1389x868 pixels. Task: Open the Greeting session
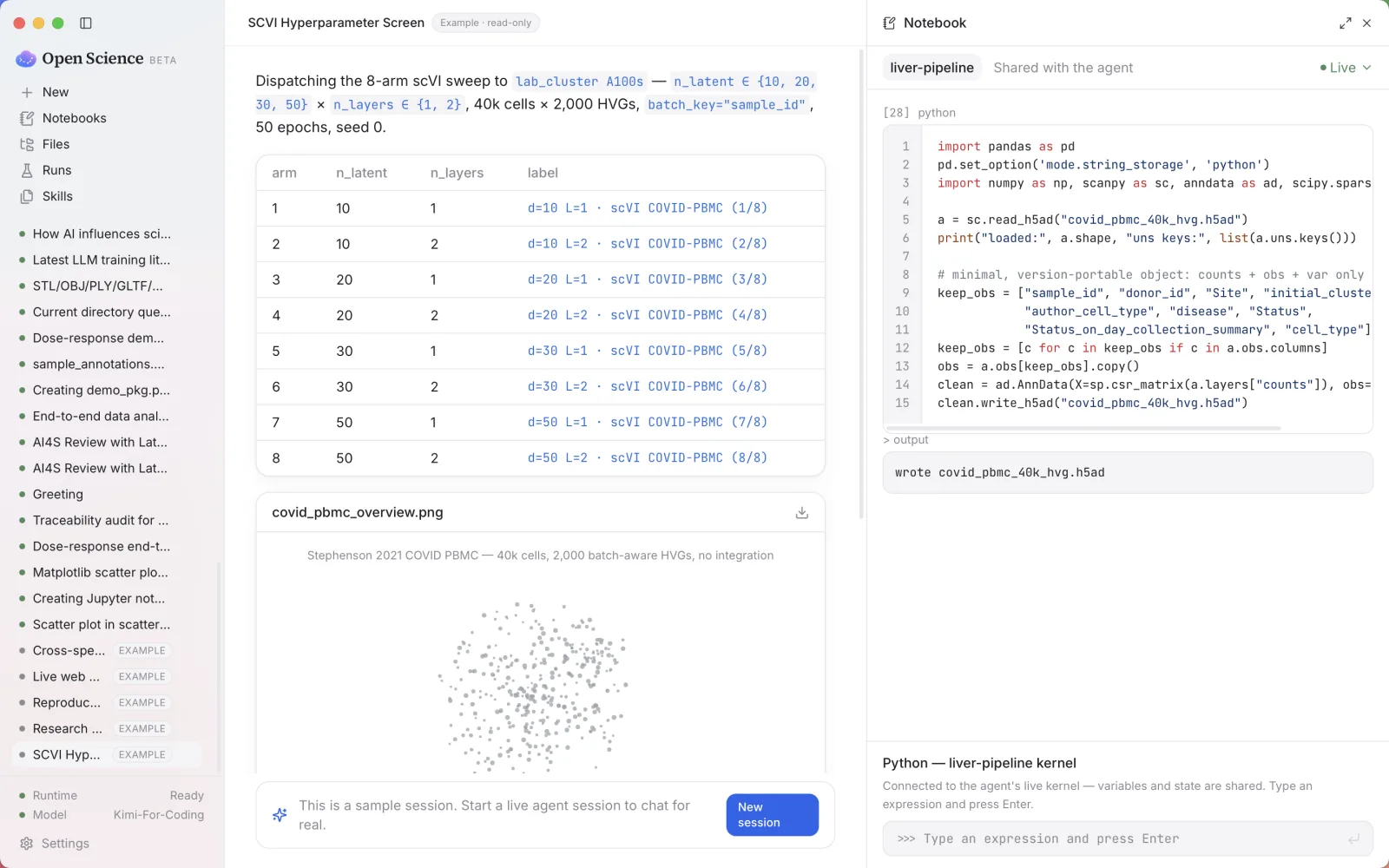click(x=58, y=494)
